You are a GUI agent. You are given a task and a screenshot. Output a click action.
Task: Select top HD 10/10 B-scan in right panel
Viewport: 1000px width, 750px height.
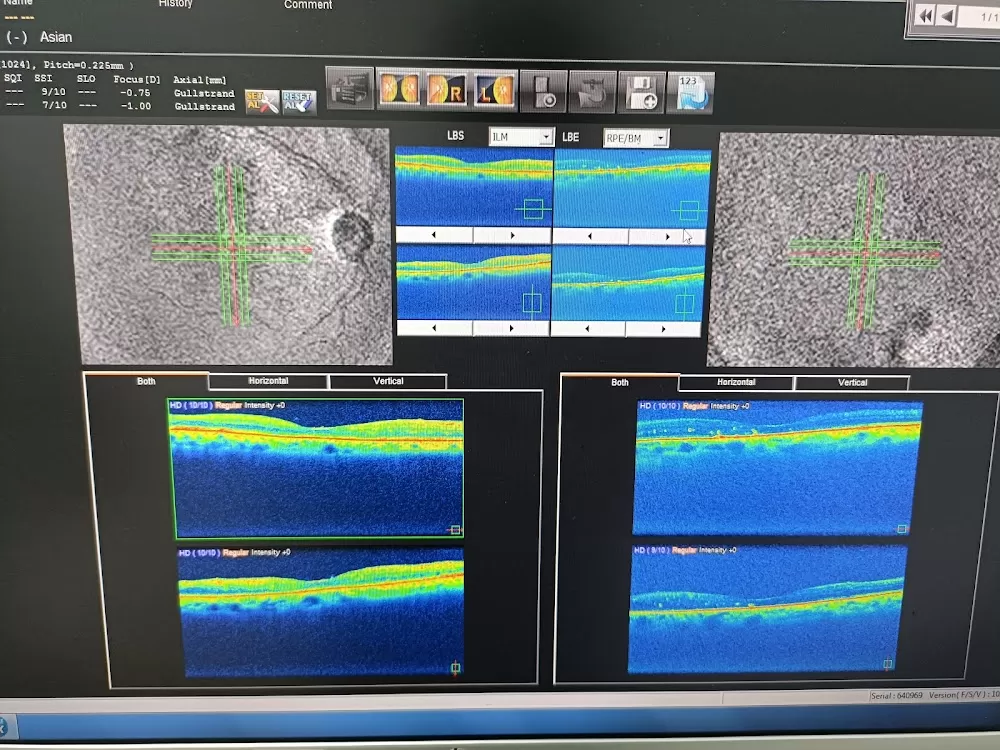pyautogui.click(x=777, y=467)
